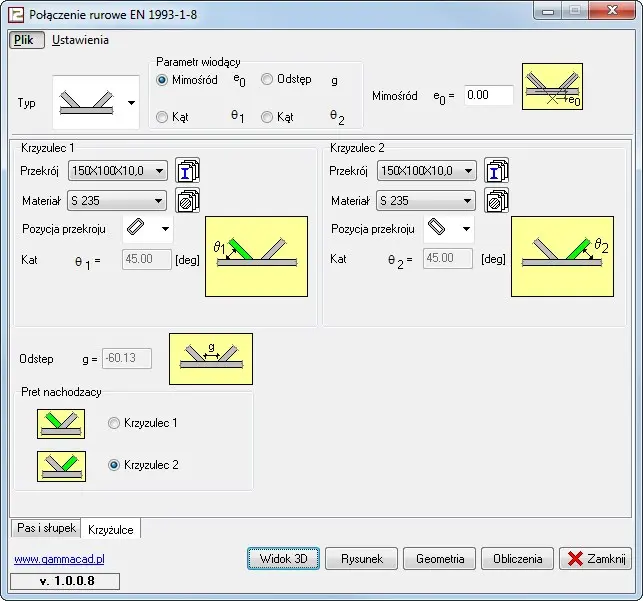643x601 pixels.
Task: Click the green Krzyżulec 1 overlapping member icon
Action: point(61,424)
